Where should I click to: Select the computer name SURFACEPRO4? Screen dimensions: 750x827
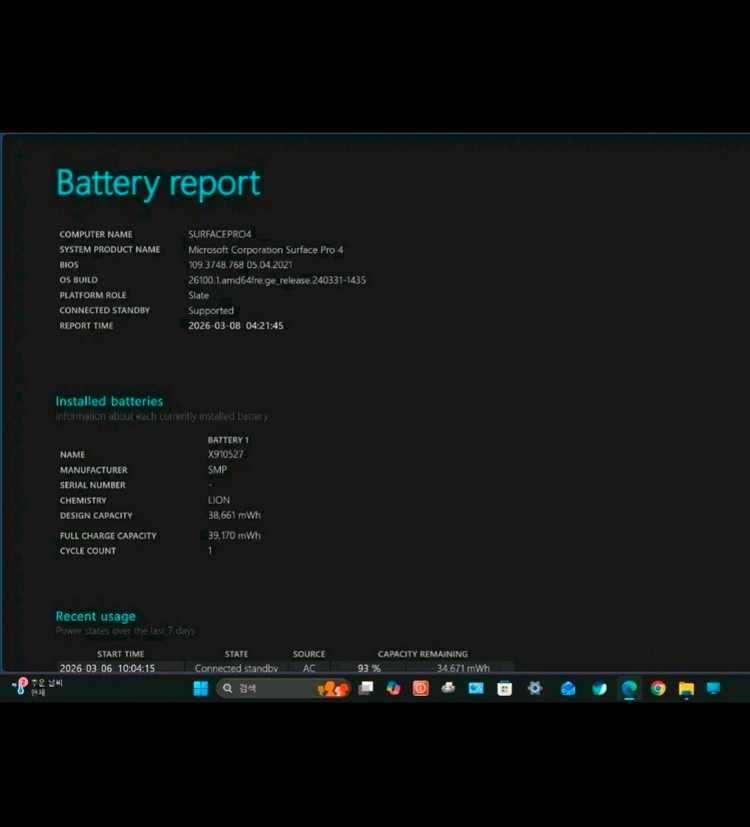[220, 234]
